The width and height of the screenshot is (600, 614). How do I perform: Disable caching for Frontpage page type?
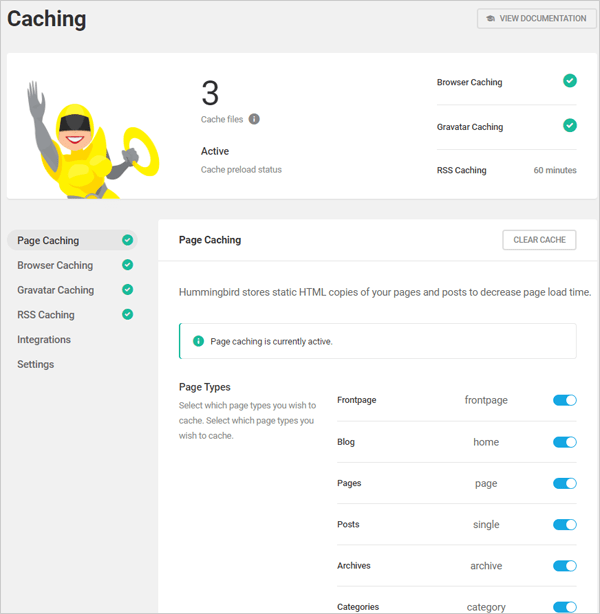point(565,400)
